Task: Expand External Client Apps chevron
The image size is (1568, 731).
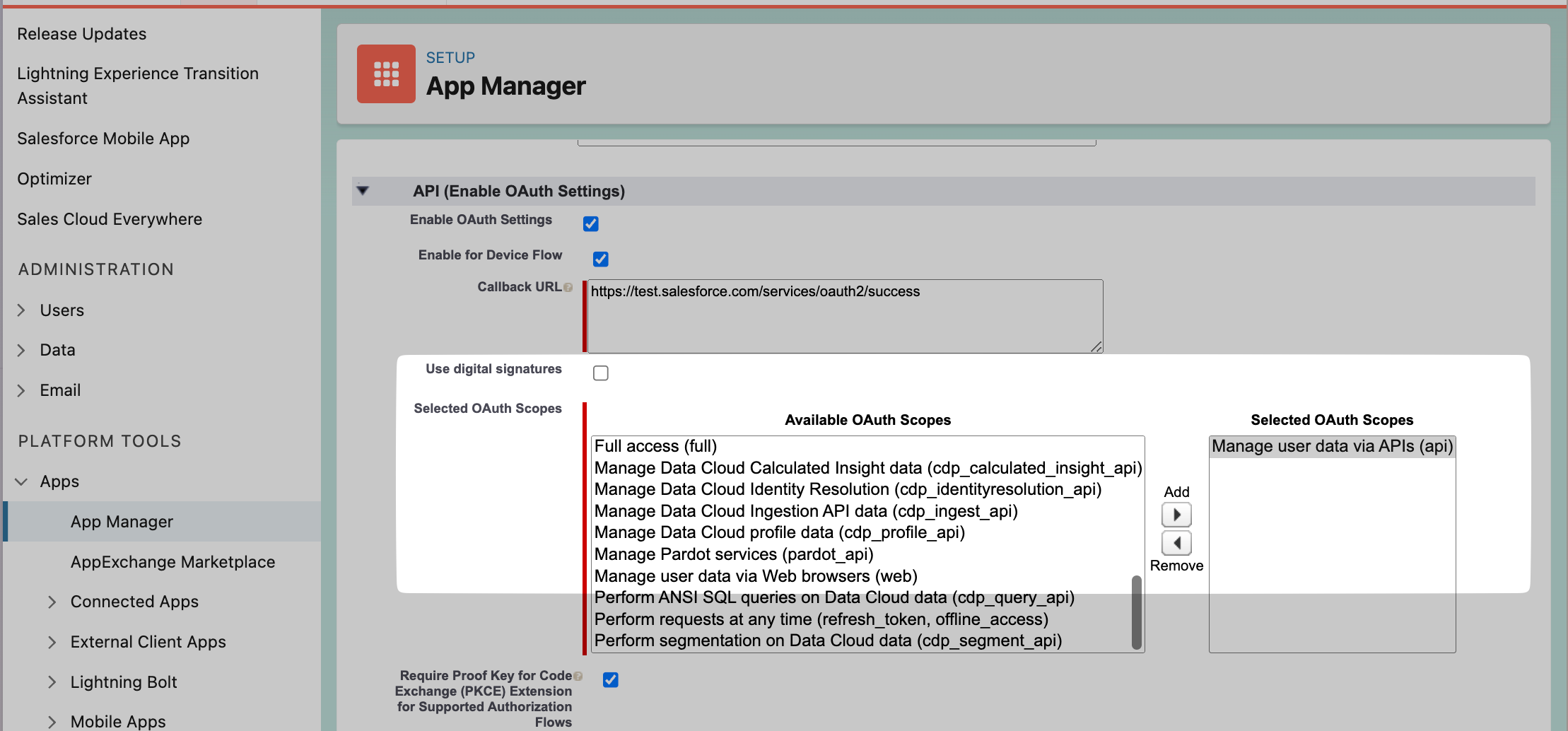Action: click(52, 642)
